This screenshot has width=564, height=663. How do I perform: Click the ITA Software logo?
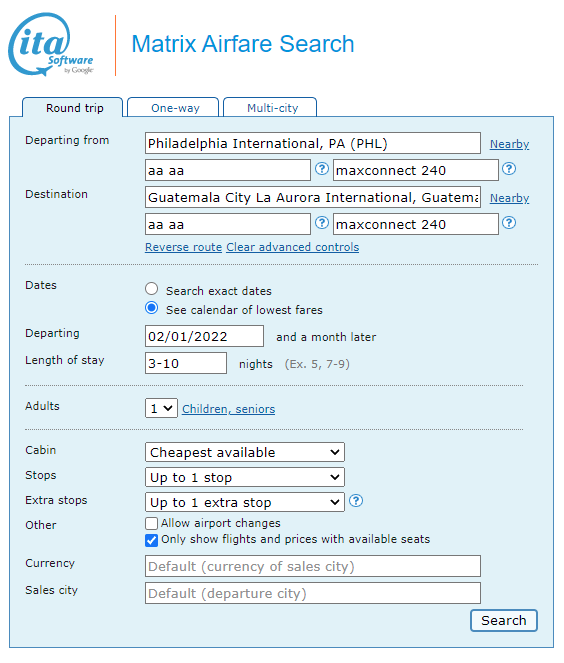click(x=51, y=44)
